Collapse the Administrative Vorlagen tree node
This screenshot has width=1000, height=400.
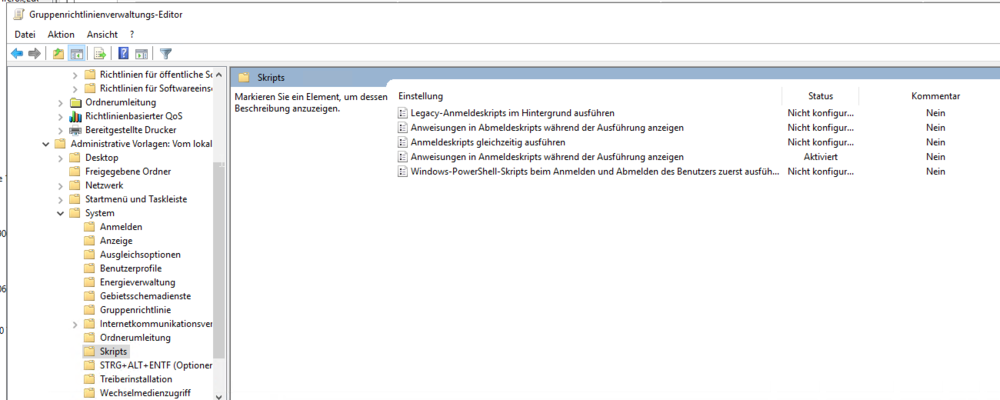pyautogui.click(x=46, y=144)
